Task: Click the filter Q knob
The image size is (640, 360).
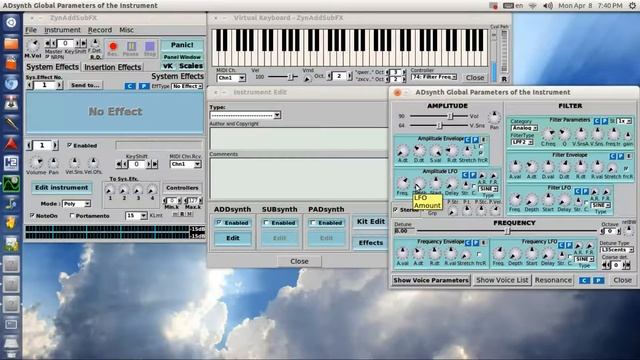Action: (564, 134)
